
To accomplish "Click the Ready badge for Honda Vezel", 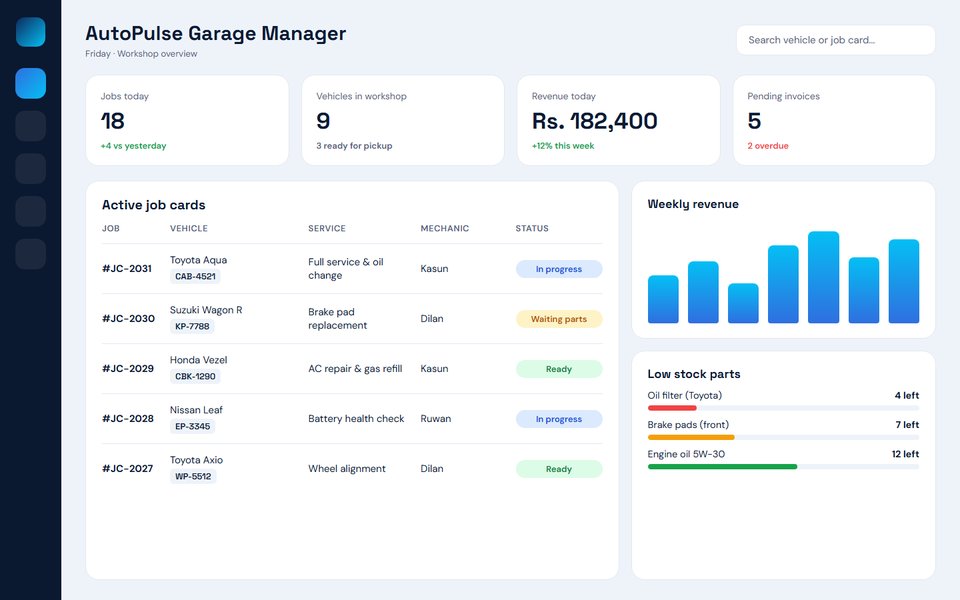I will [559, 369].
